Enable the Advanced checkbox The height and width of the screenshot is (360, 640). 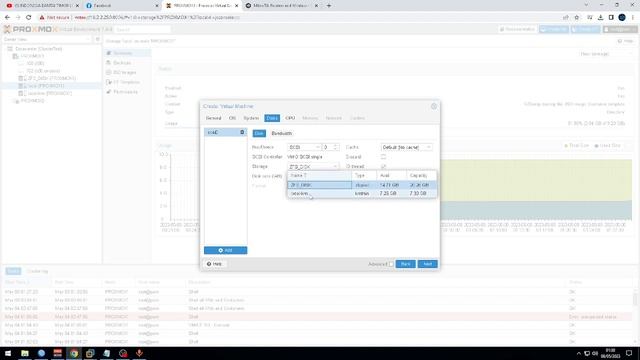pyautogui.click(x=391, y=264)
